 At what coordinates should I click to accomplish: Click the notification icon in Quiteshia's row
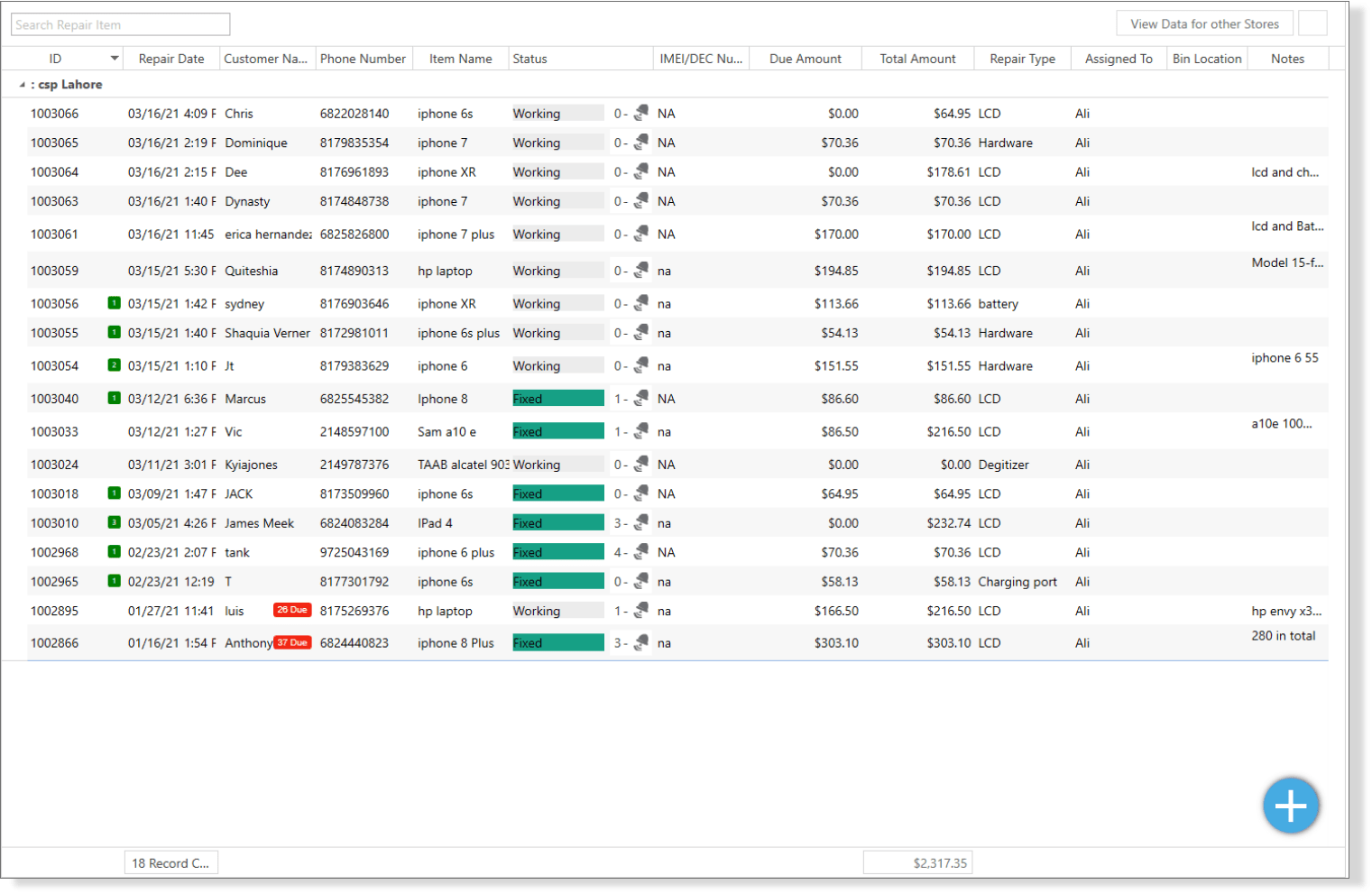641,271
